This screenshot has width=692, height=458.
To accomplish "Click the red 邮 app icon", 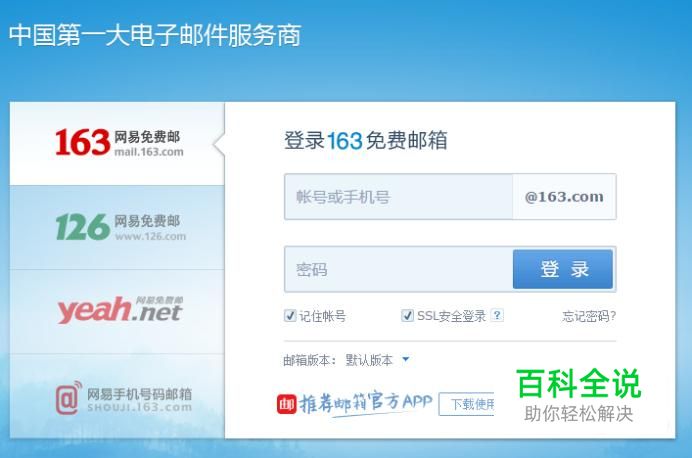I will [286, 404].
